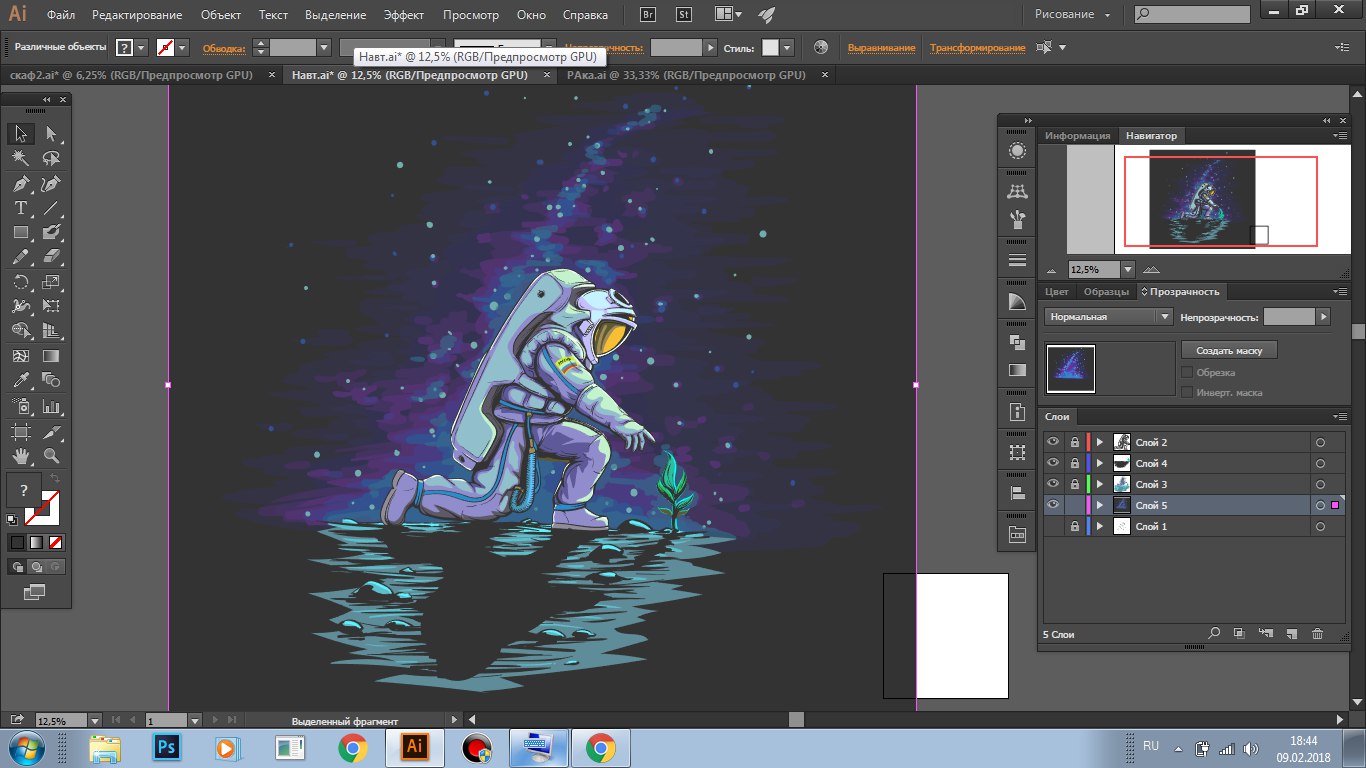The image size is (1366, 768).
Task: Select the Symbol Sprayer tool
Action: tap(21, 406)
